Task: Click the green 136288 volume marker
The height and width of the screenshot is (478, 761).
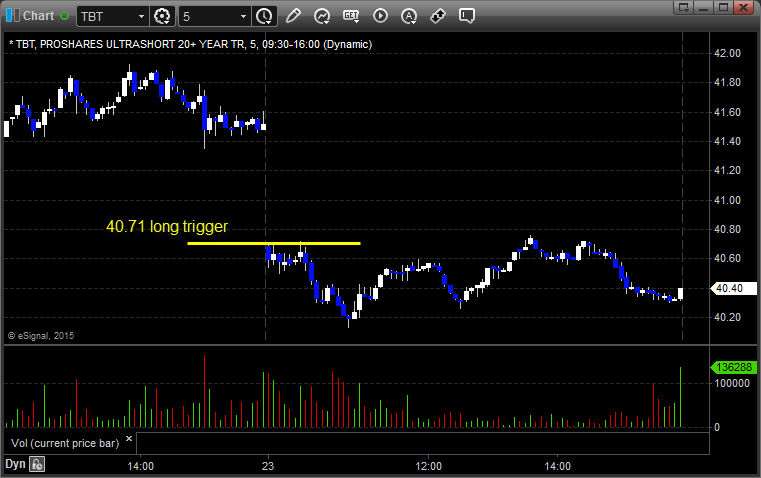Action: click(733, 367)
